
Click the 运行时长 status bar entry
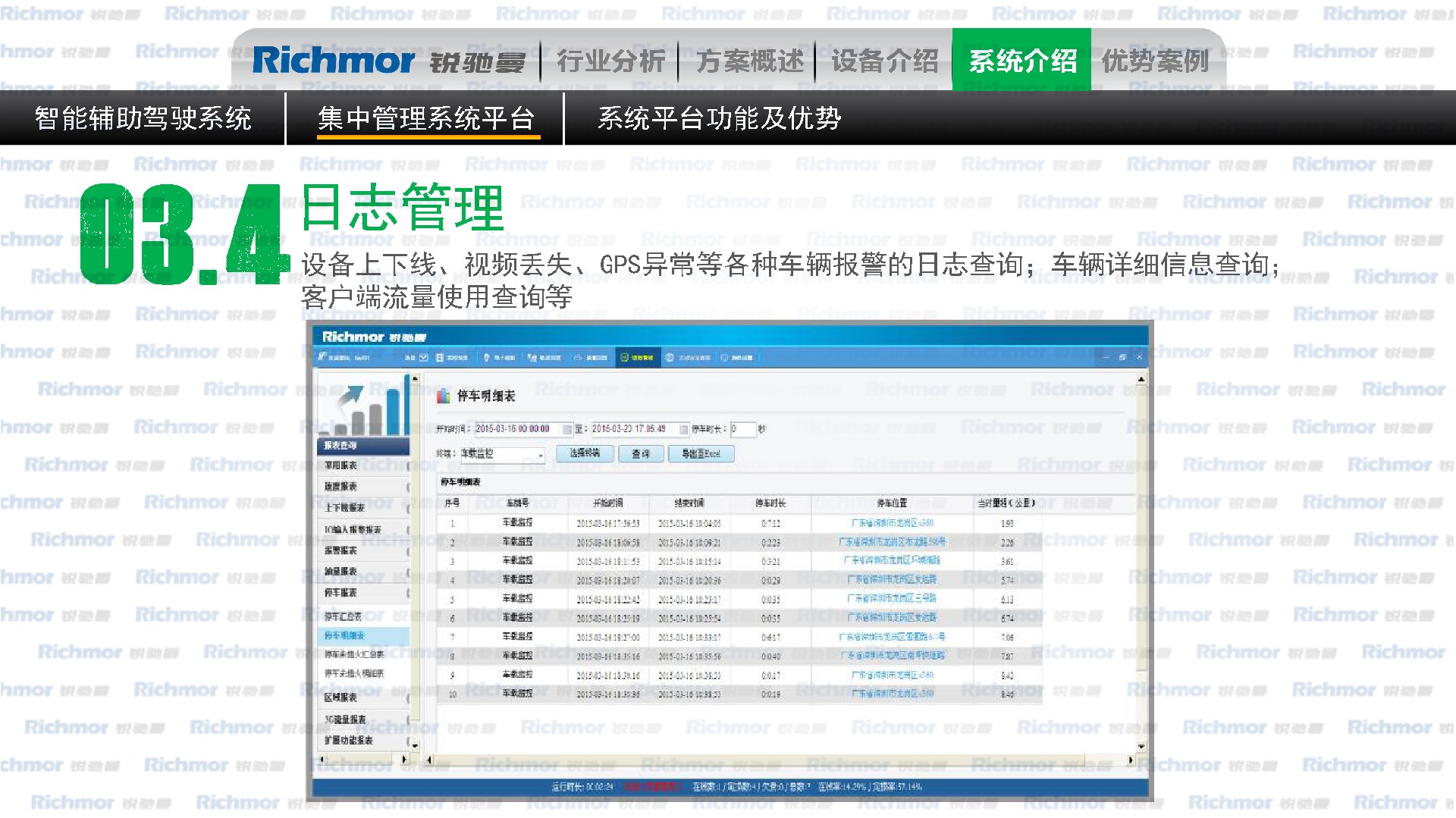582,787
